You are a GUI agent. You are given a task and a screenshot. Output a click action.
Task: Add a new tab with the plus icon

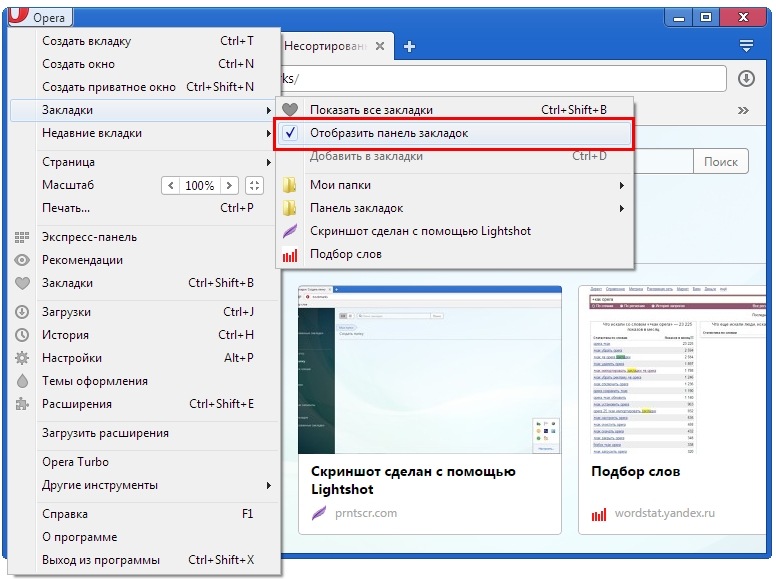pos(409,47)
